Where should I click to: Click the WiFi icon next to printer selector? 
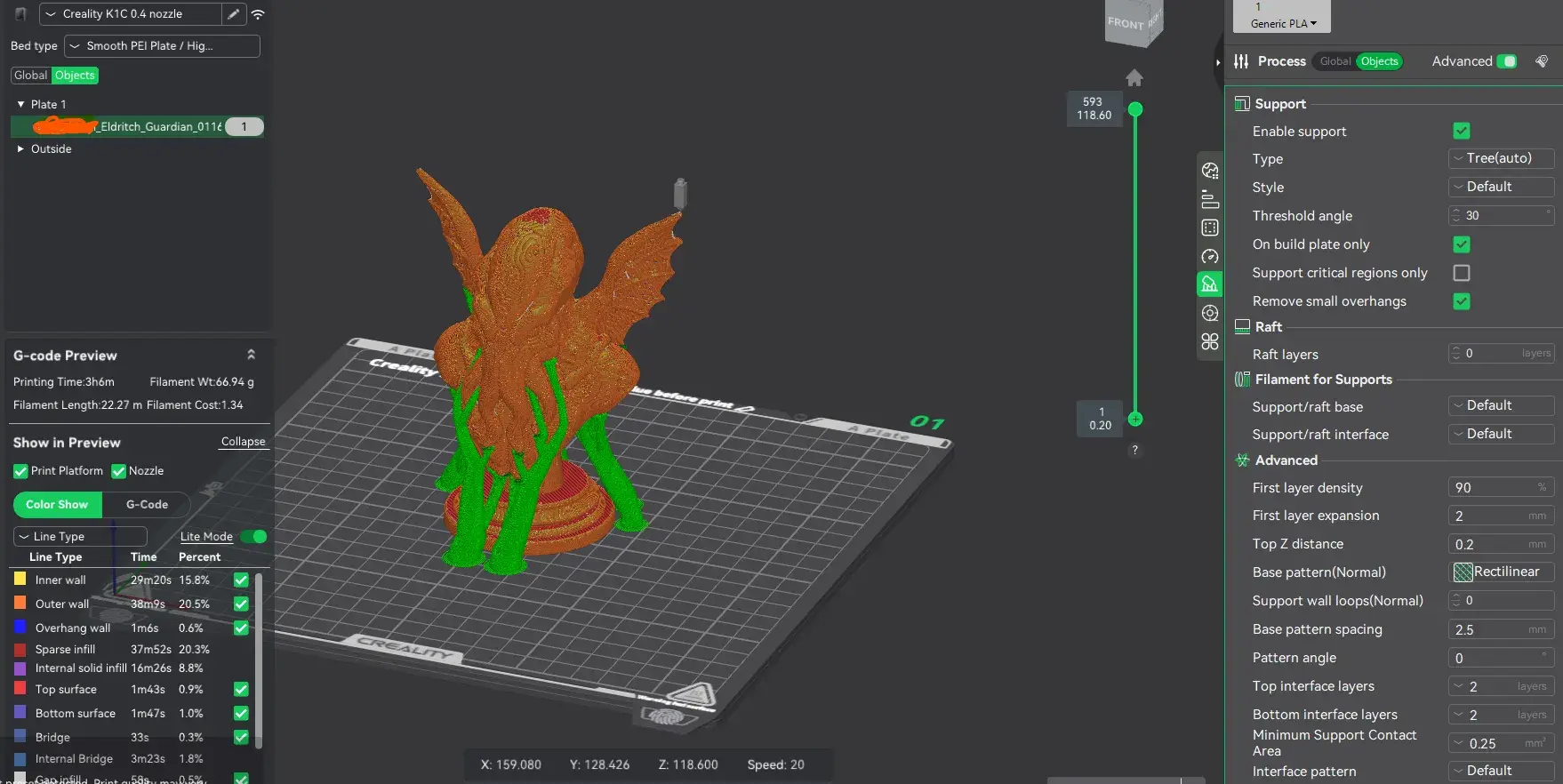pyautogui.click(x=258, y=14)
